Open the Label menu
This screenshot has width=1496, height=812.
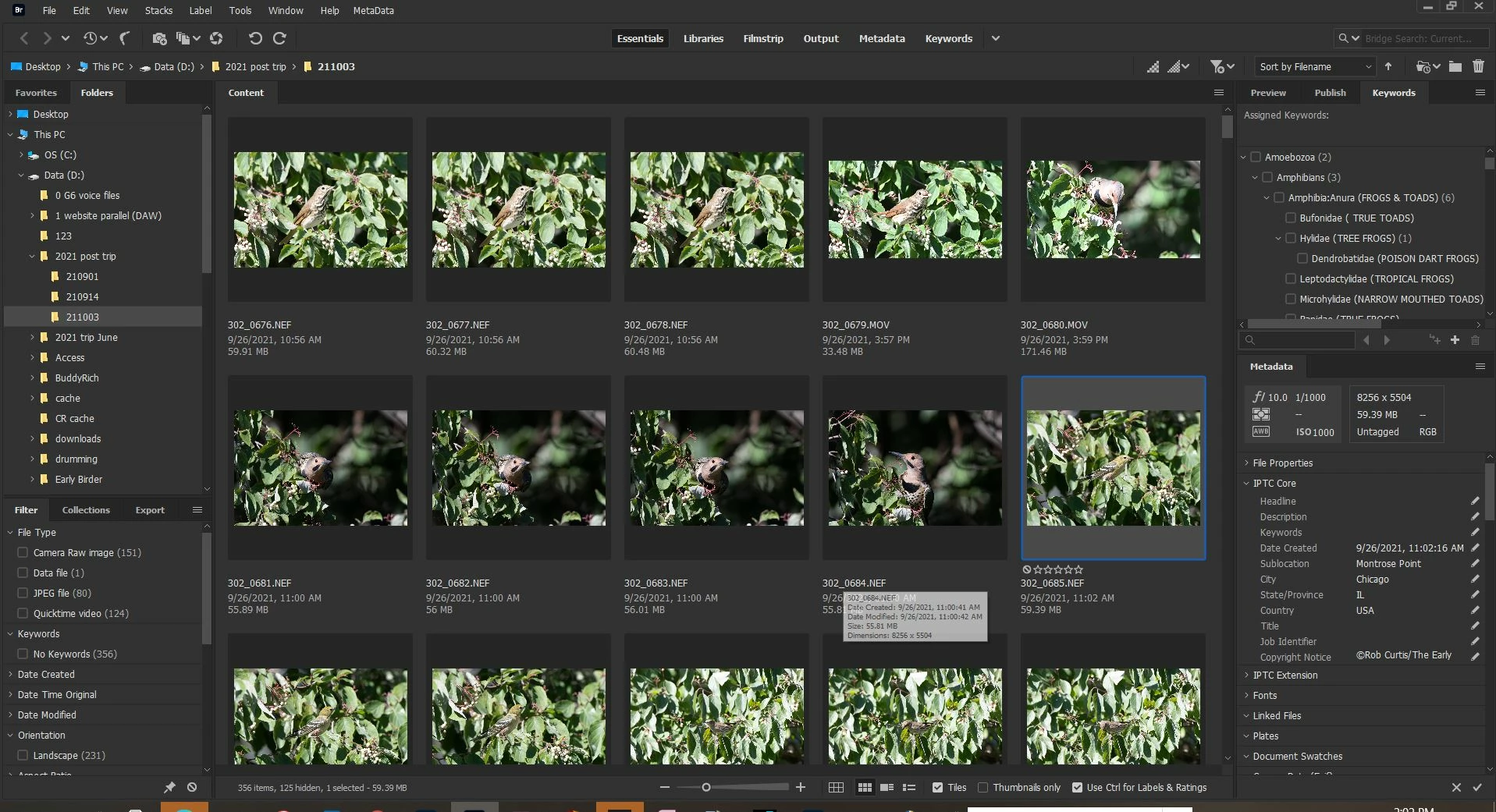[201, 11]
